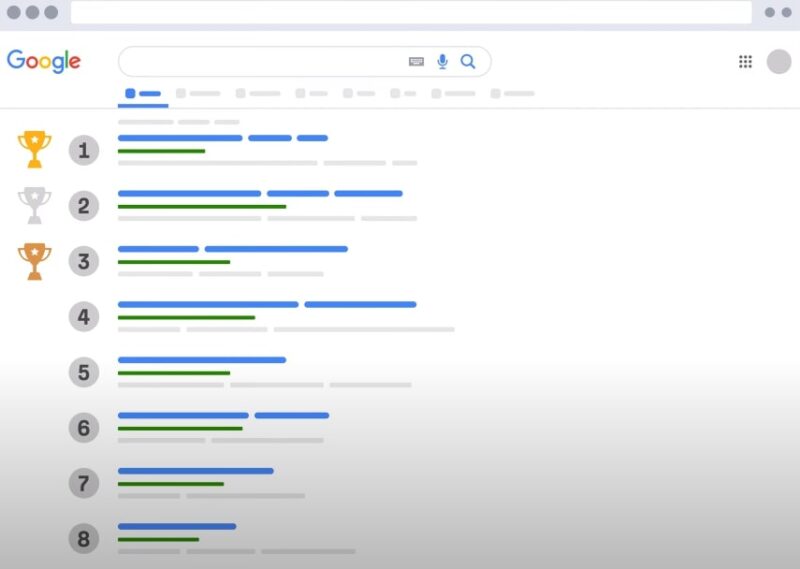The height and width of the screenshot is (569, 800).
Task: Open the Google apps grid icon
Action: pos(745,62)
